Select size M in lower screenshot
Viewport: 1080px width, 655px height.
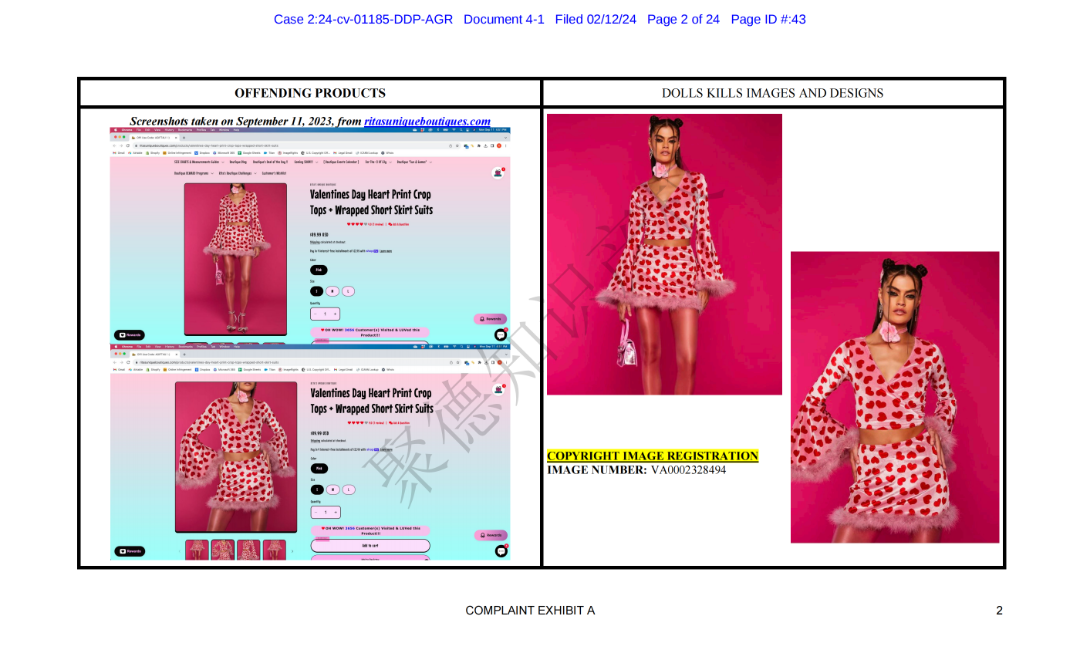pyautogui.click(x=333, y=490)
